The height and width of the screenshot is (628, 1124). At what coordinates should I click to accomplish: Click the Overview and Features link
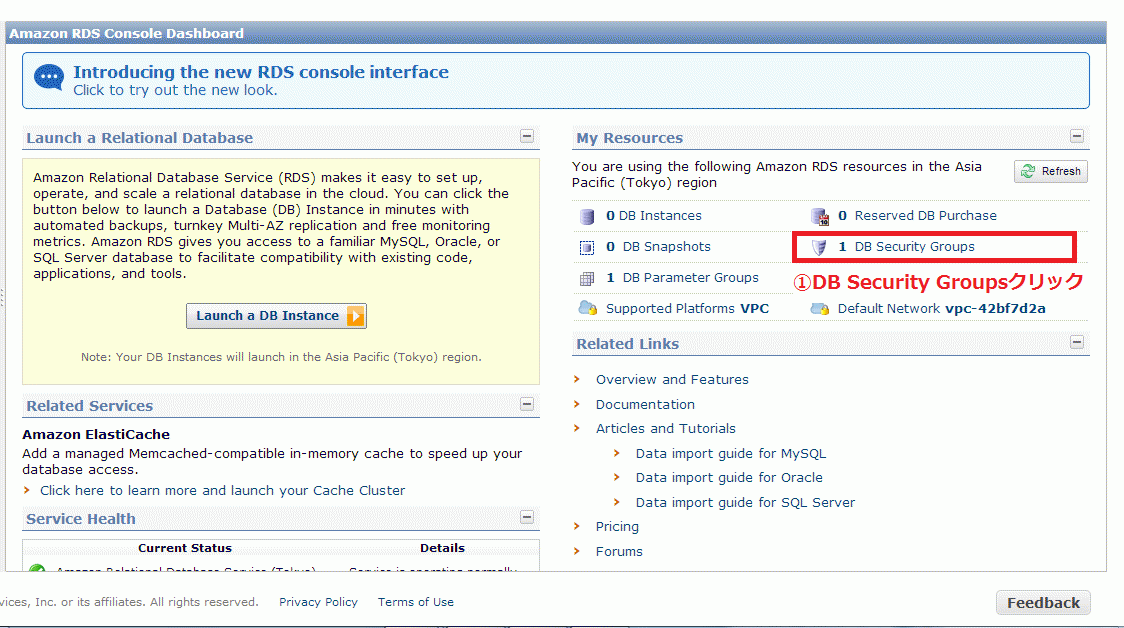pyautogui.click(x=672, y=379)
